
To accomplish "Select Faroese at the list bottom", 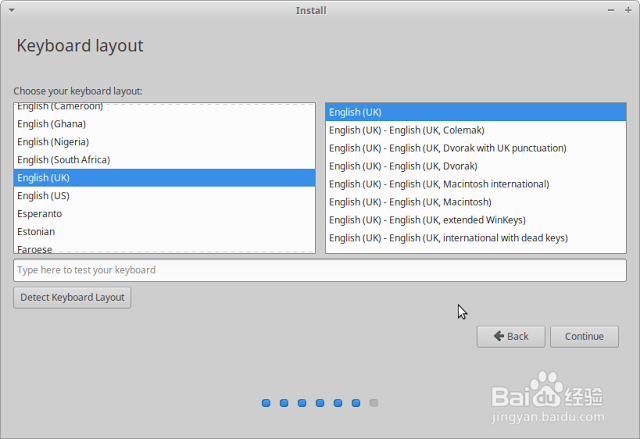I will 164,248.
